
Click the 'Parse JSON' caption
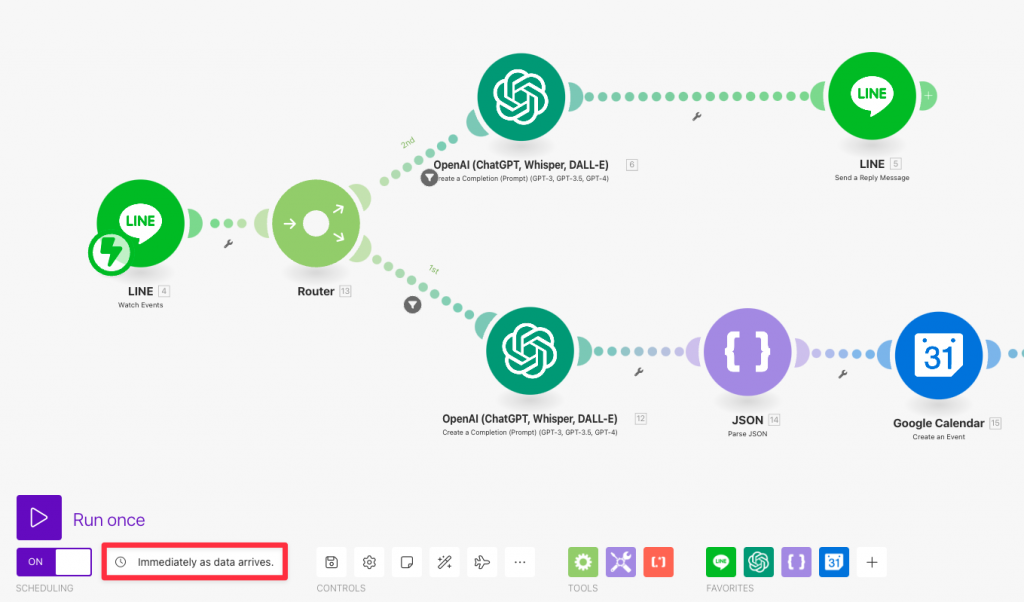[x=748, y=434]
